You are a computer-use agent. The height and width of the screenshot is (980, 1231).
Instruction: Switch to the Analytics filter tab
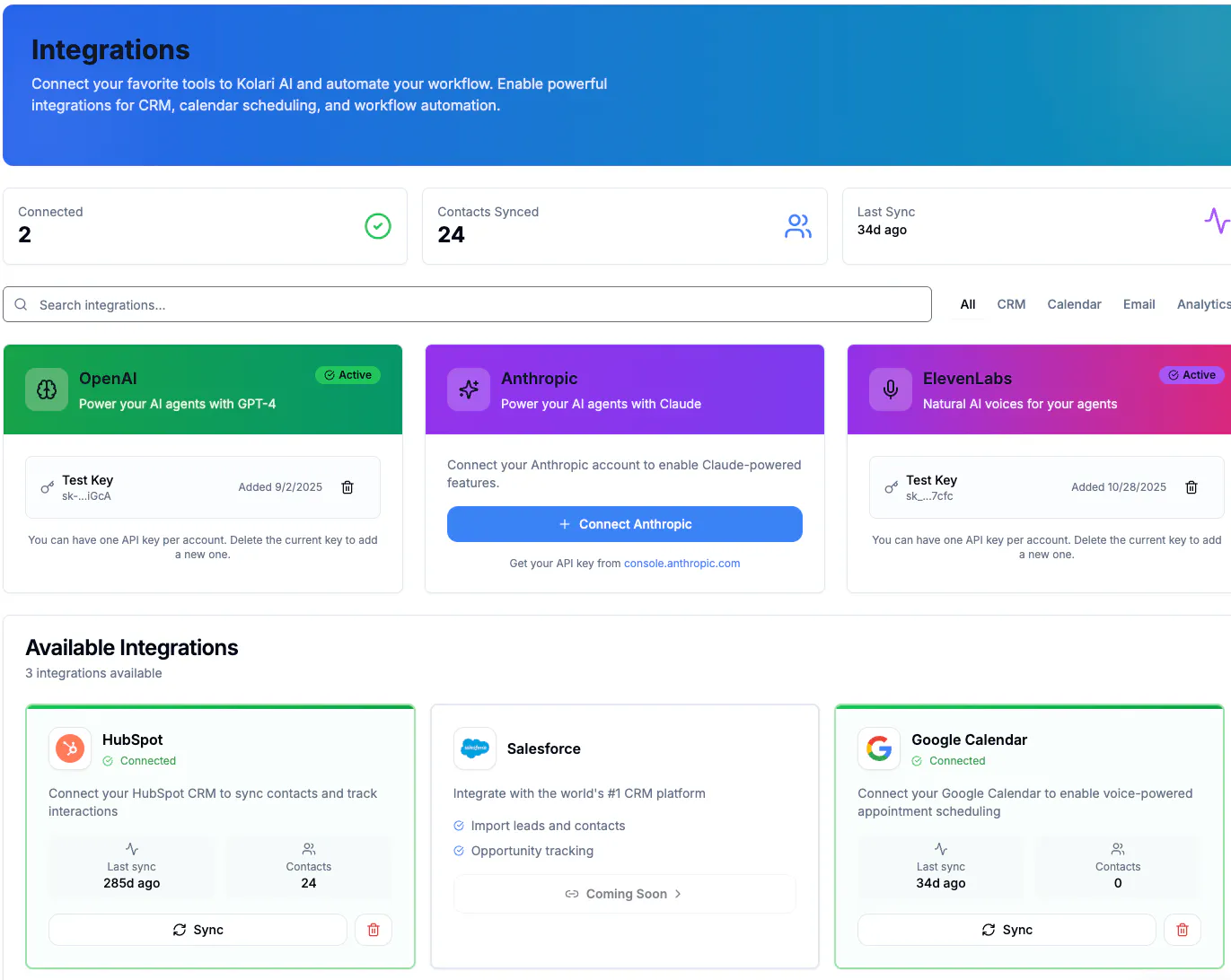coord(1204,304)
